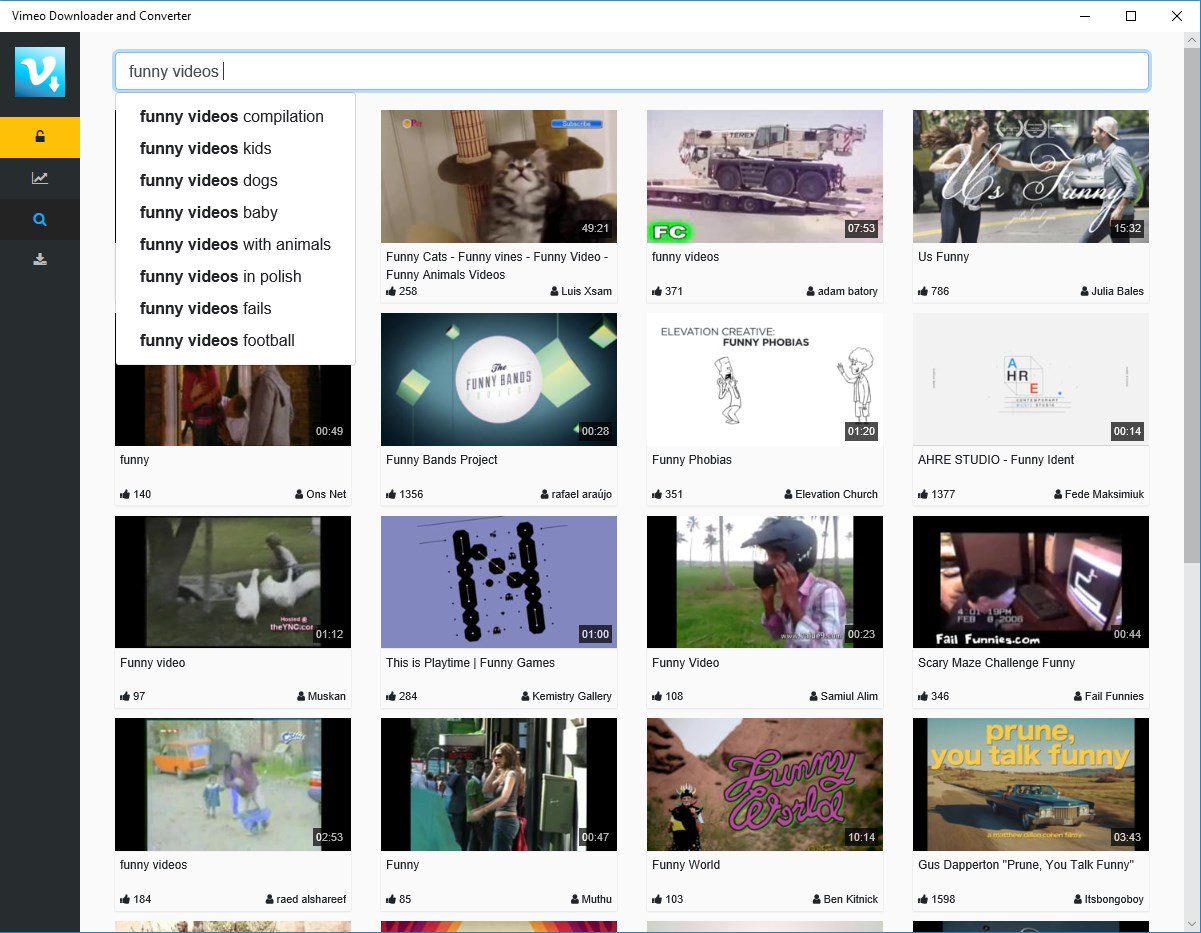Choose suggestion 'funny videos kids'
The width and height of the screenshot is (1201, 933).
point(206,148)
